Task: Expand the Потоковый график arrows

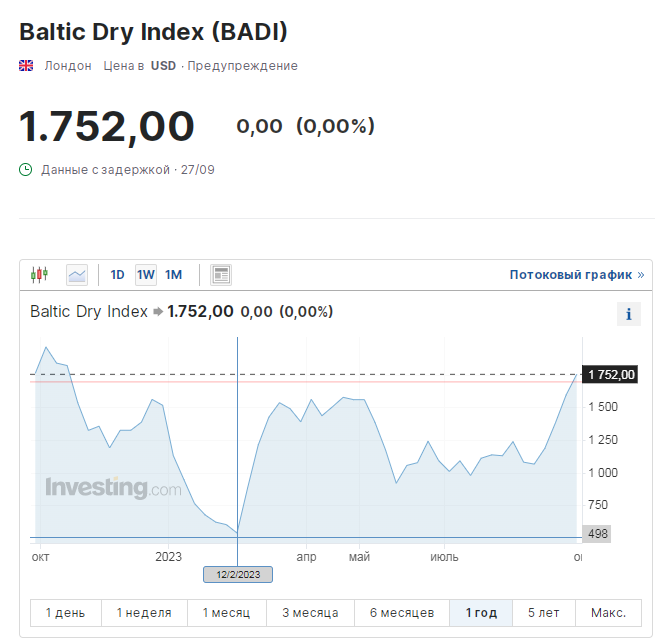Action: [640, 274]
